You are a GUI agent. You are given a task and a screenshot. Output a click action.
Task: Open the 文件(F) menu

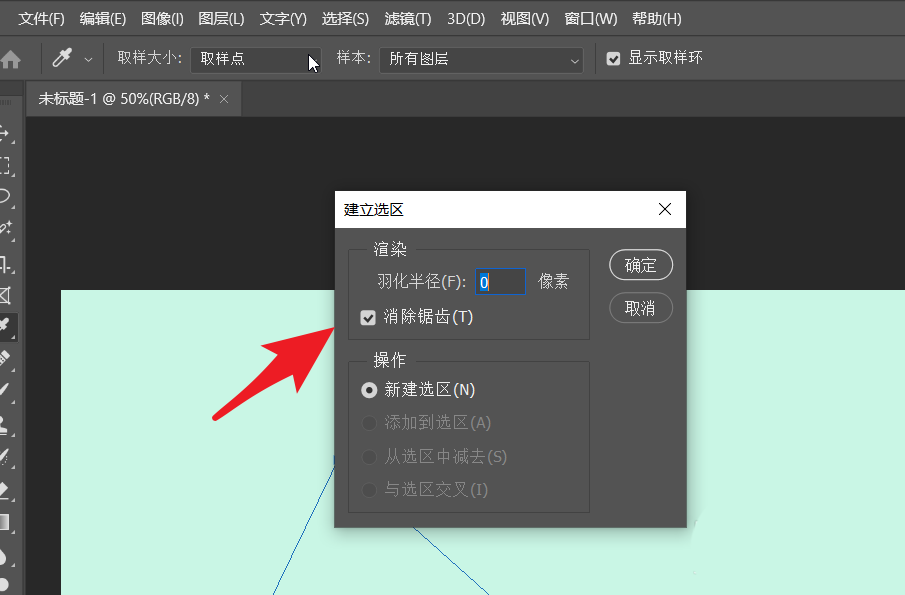[42, 19]
